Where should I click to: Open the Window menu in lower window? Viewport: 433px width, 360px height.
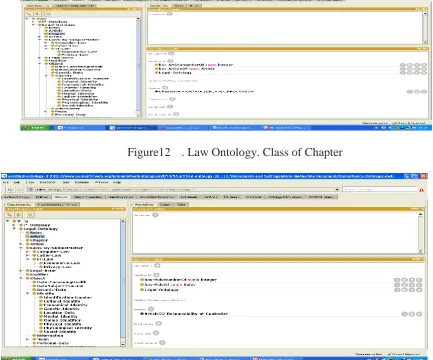tap(101, 183)
